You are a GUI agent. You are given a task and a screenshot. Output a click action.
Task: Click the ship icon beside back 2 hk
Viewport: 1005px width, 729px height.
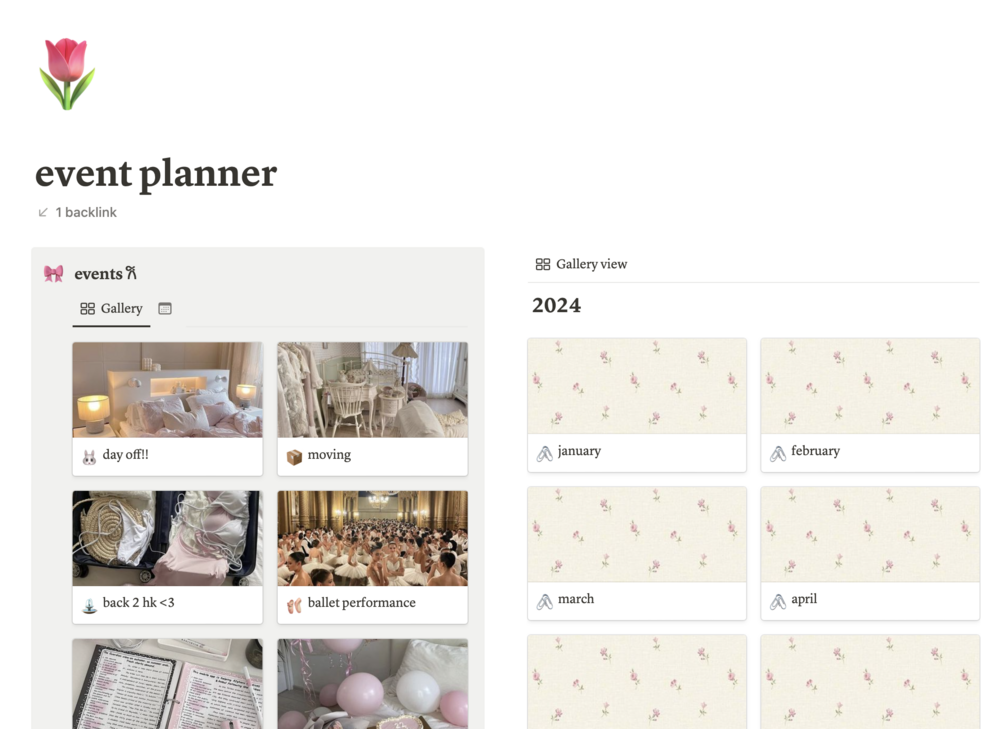point(90,605)
